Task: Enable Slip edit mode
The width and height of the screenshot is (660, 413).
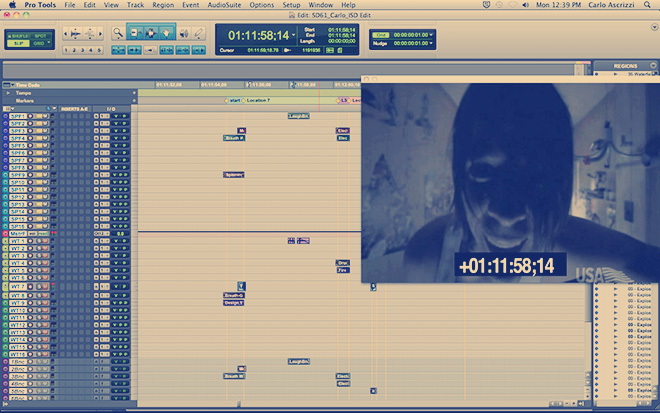Action: 18,43
